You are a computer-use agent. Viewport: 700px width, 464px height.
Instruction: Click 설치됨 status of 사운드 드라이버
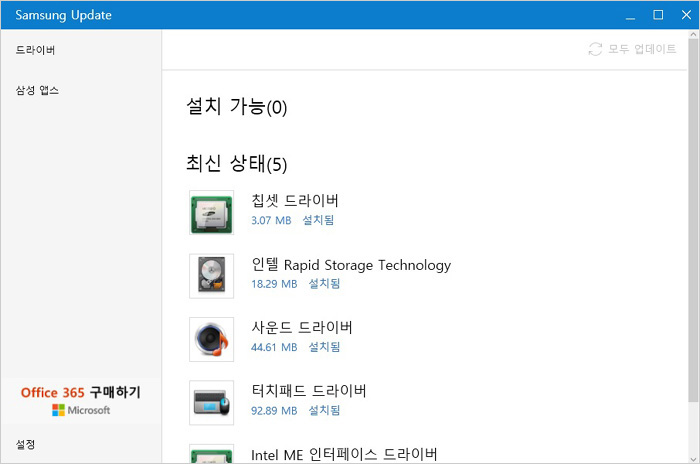click(325, 347)
